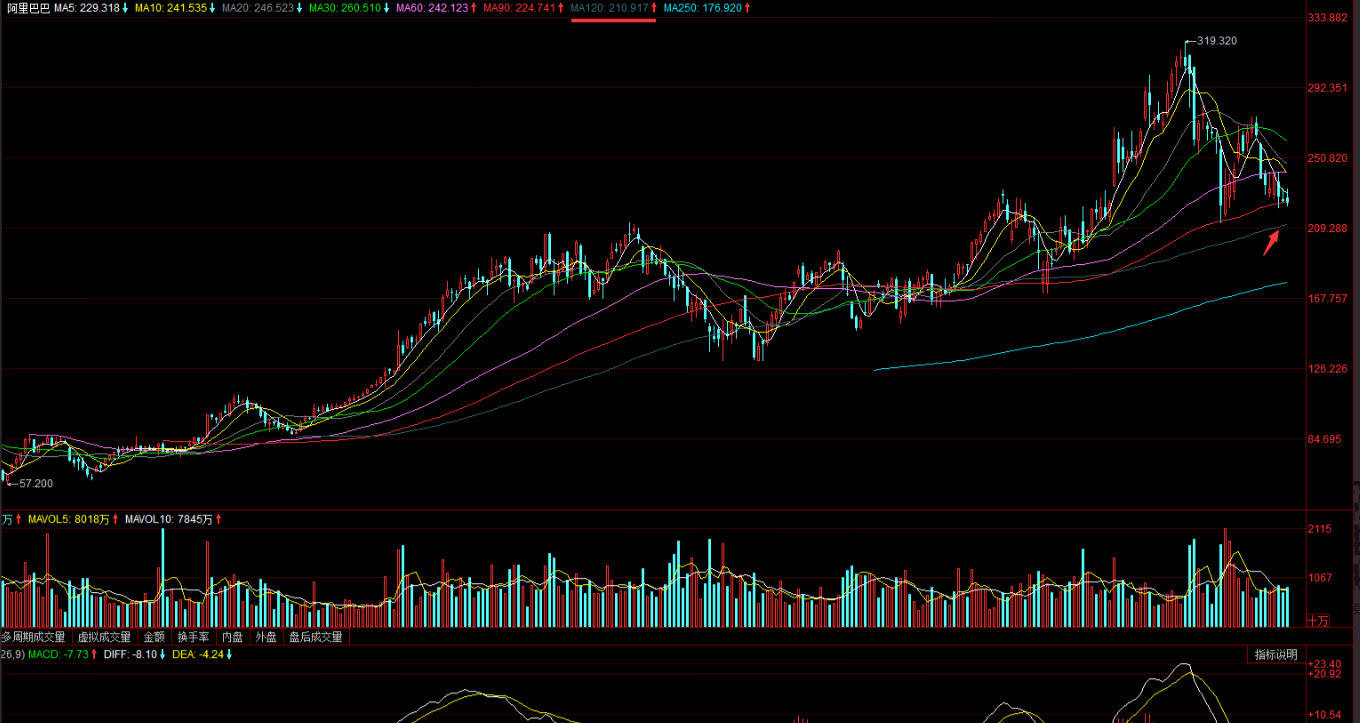Image resolution: width=1360 pixels, height=723 pixels.
Task: Click the 十万 volume unit label
Action: [1318, 621]
